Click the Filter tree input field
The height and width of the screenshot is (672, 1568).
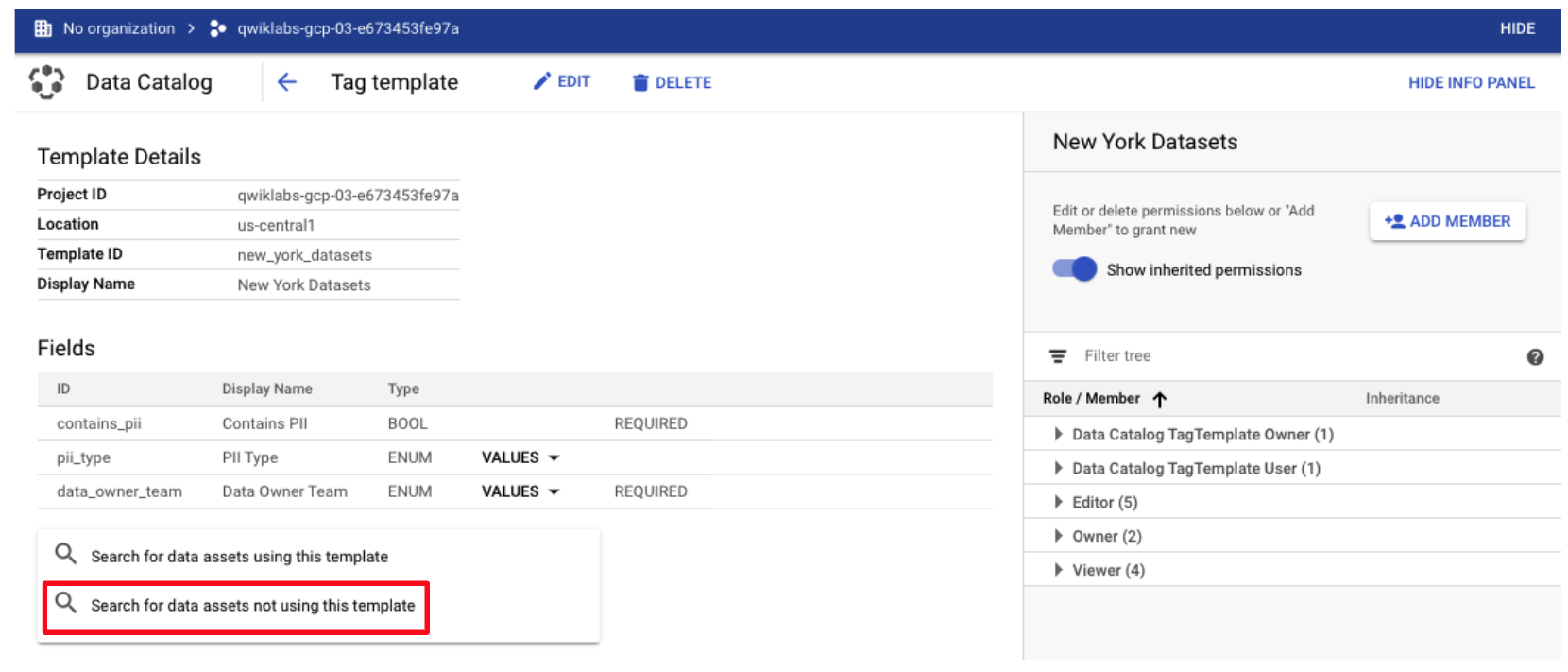[x=1294, y=356]
